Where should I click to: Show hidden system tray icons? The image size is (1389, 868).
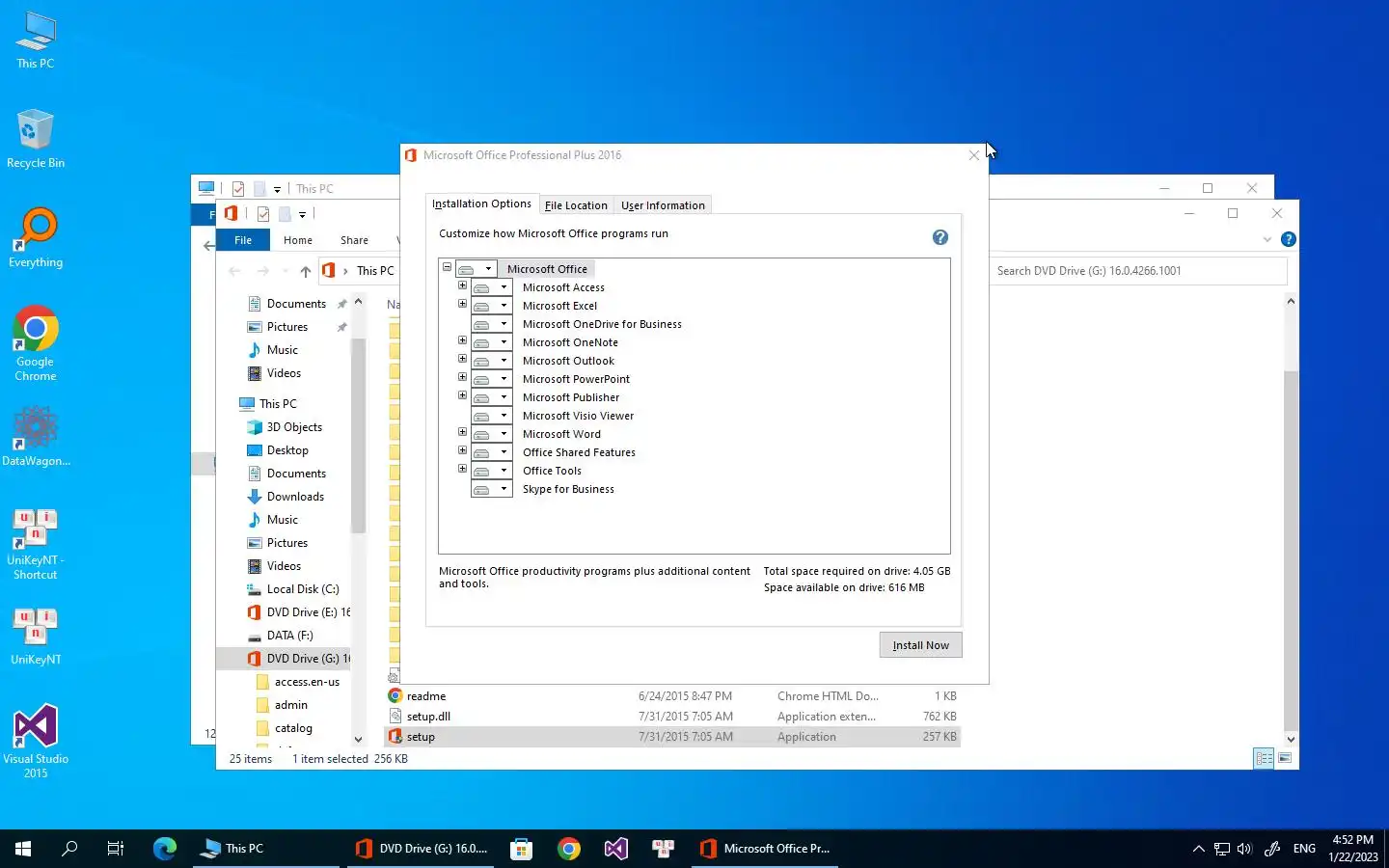tap(1198, 849)
